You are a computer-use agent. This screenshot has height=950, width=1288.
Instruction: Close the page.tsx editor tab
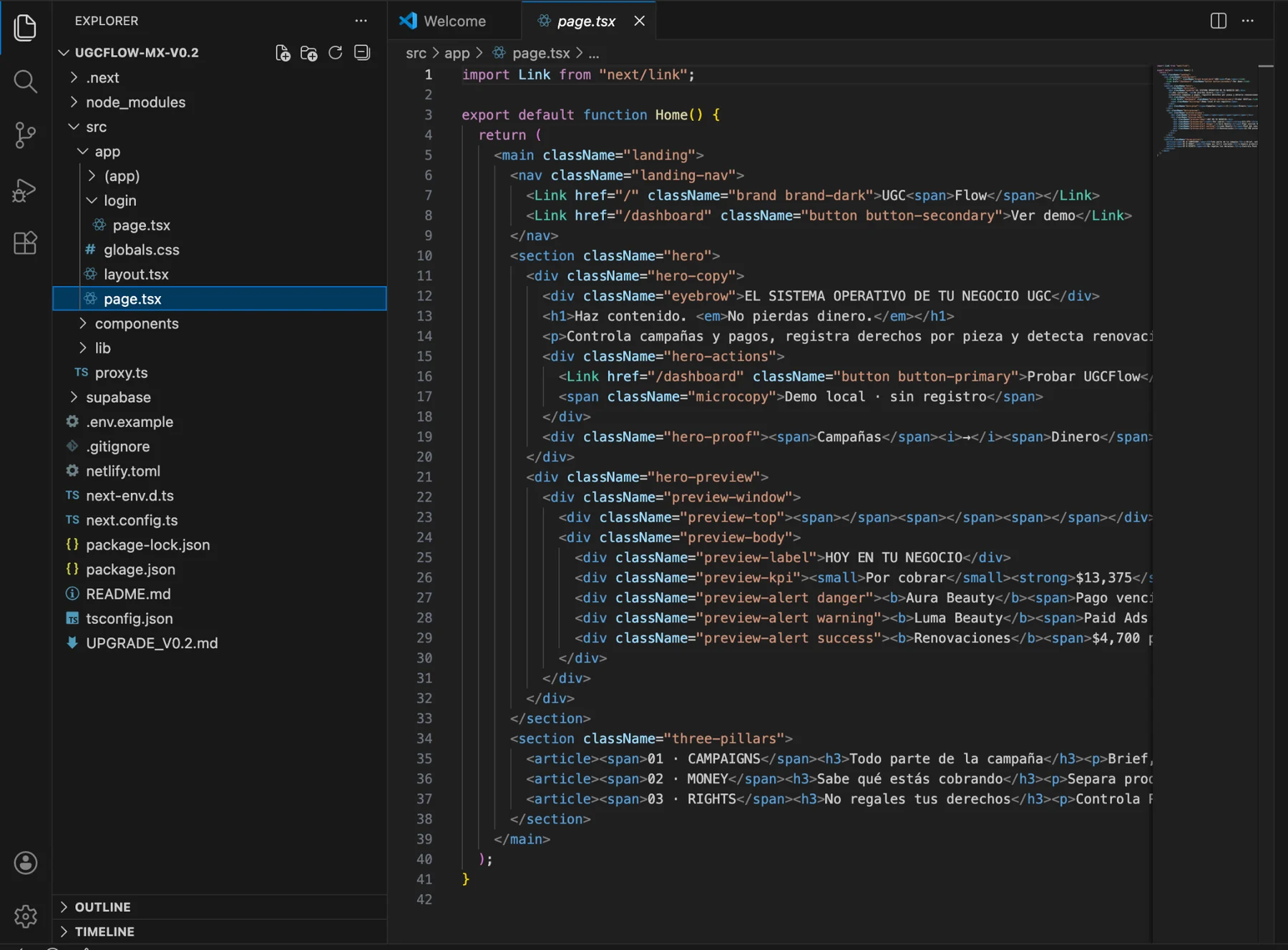tap(639, 21)
